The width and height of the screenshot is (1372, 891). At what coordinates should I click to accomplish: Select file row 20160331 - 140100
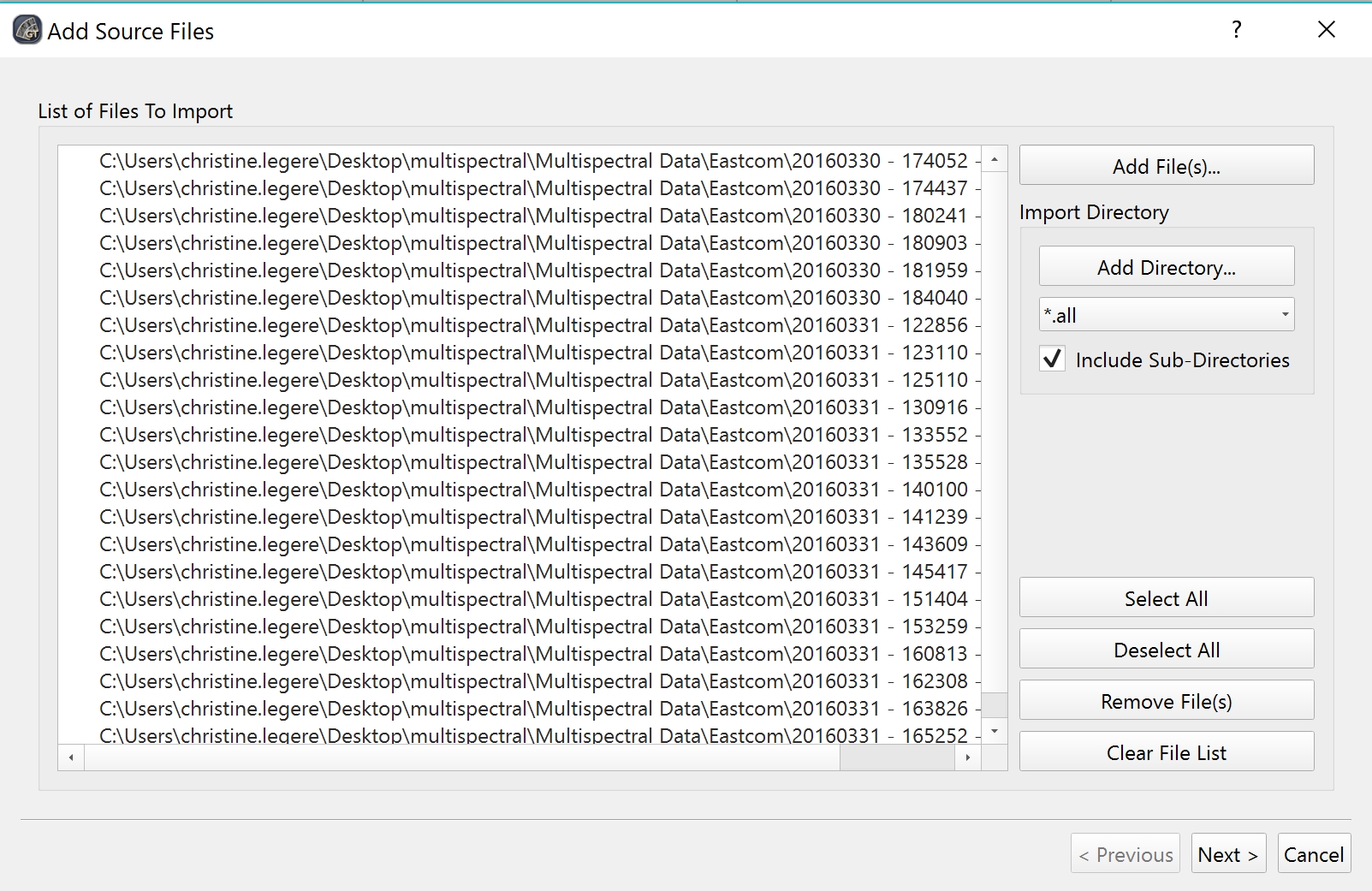click(520, 490)
